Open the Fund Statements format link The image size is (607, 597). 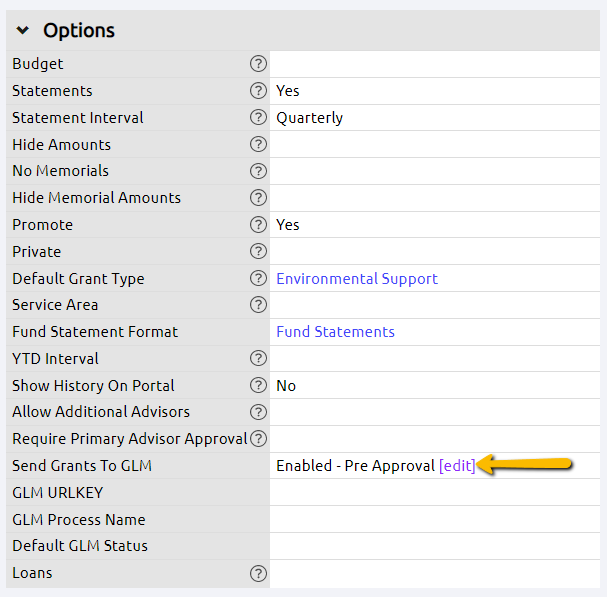click(x=335, y=332)
